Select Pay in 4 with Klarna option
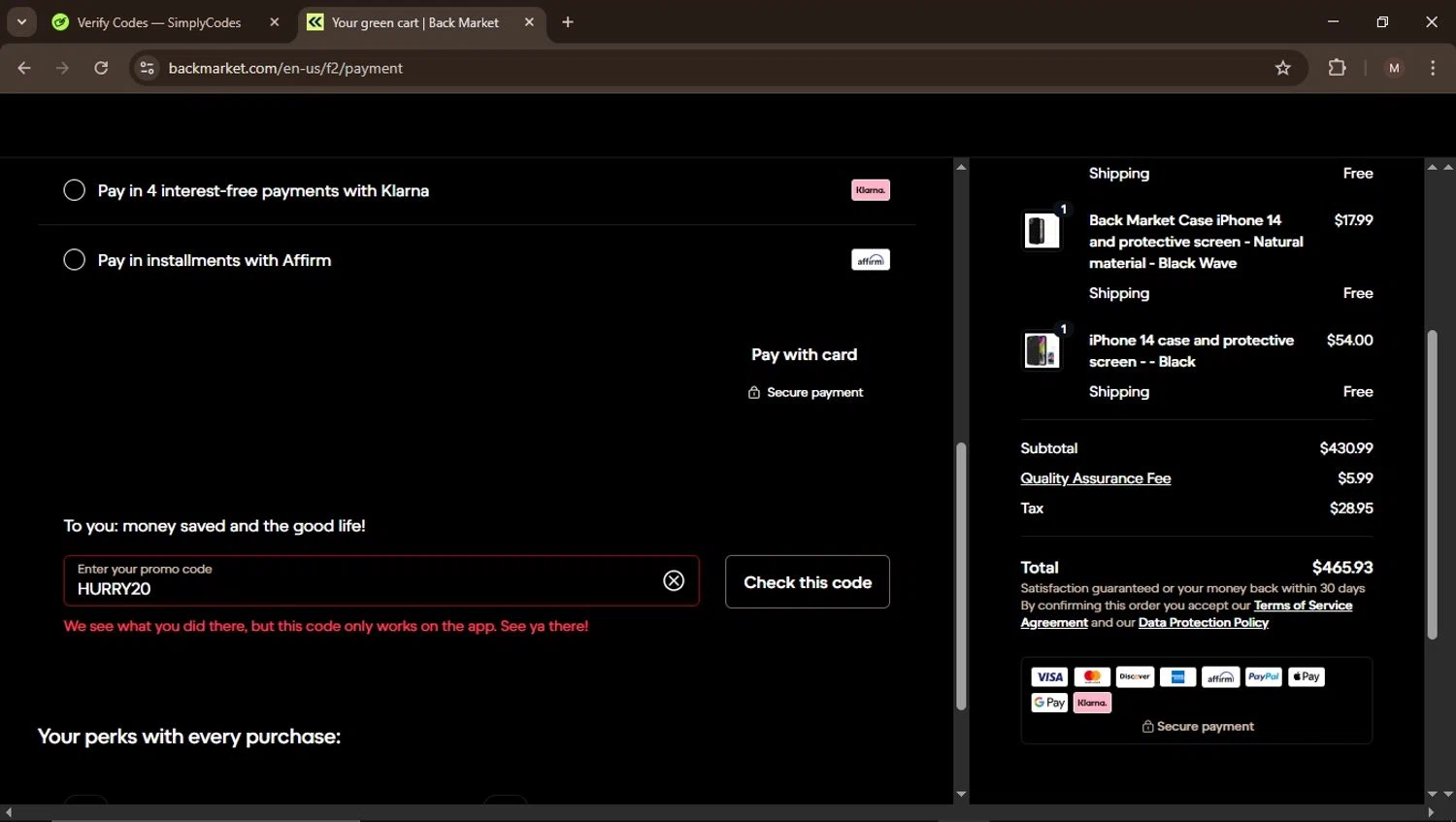 pyautogui.click(x=75, y=190)
